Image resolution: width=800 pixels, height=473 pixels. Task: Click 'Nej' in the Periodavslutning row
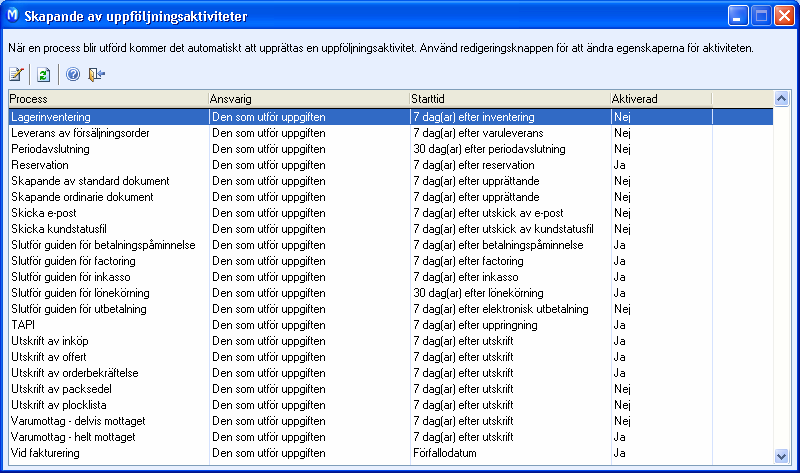pos(622,149)
